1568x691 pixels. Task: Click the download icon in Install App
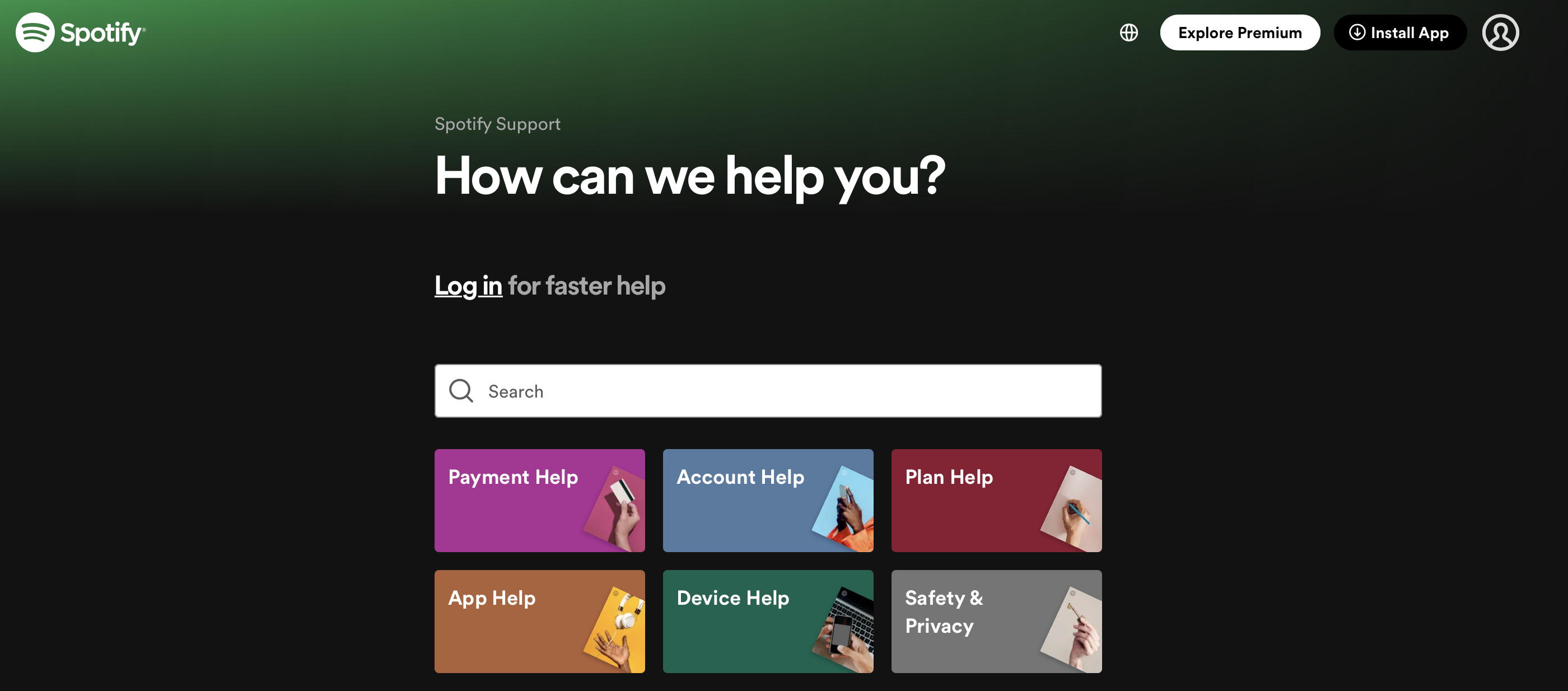pyautogui.click(x=1357, y=32)
